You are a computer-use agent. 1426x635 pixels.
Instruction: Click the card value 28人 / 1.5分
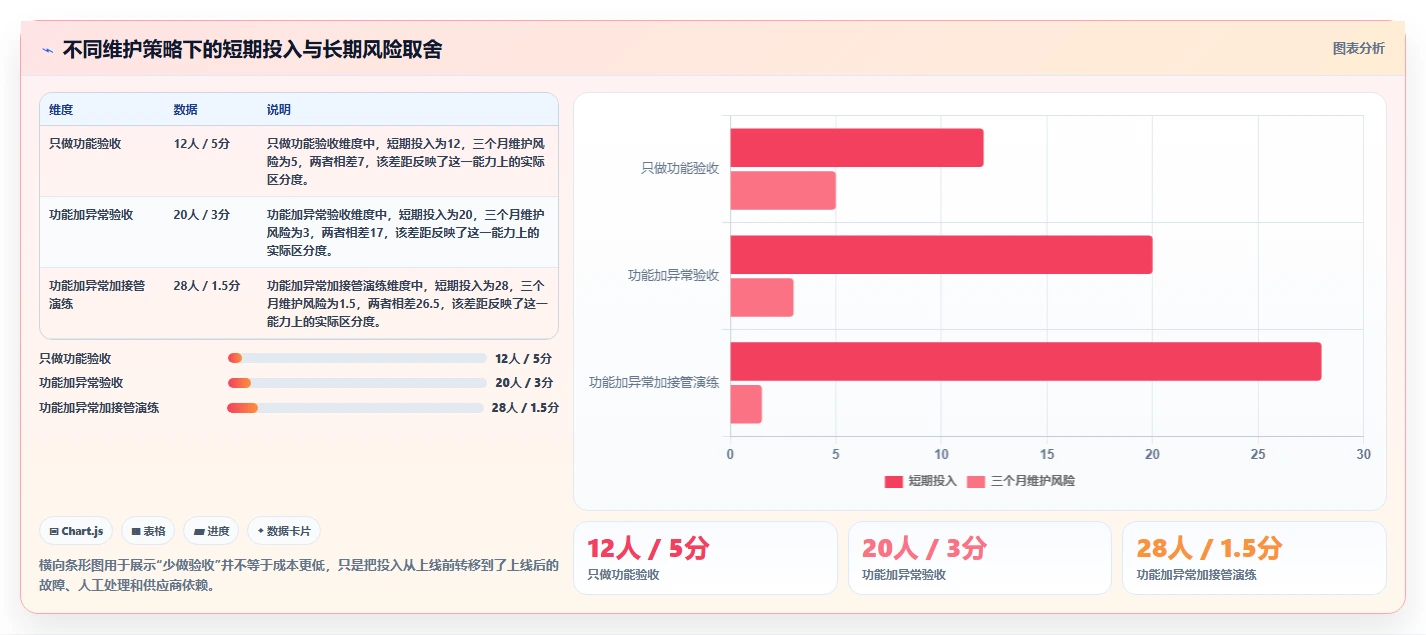[x=1209, y=548]
